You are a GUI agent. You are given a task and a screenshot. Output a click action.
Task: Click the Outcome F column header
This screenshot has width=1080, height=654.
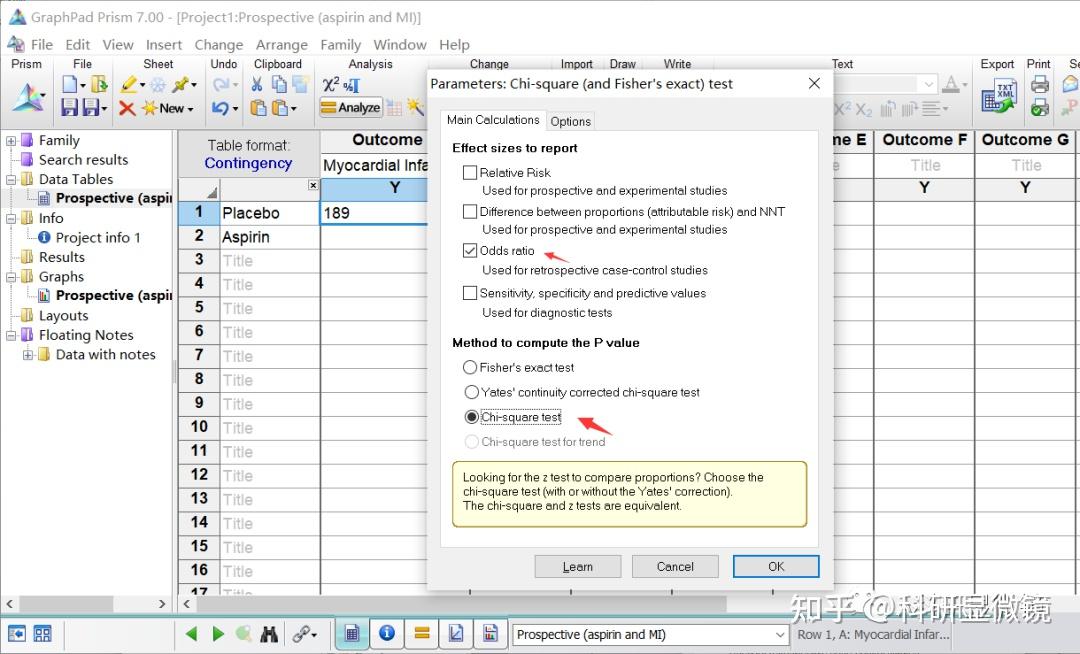[924, 140]
